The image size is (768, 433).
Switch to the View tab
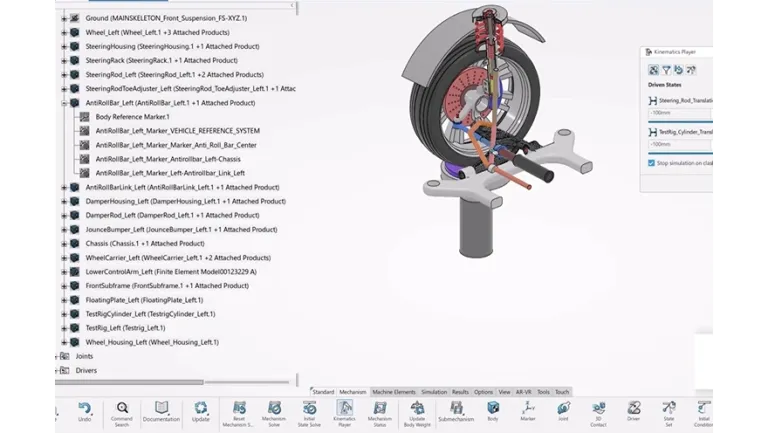[x=504, y=392]
